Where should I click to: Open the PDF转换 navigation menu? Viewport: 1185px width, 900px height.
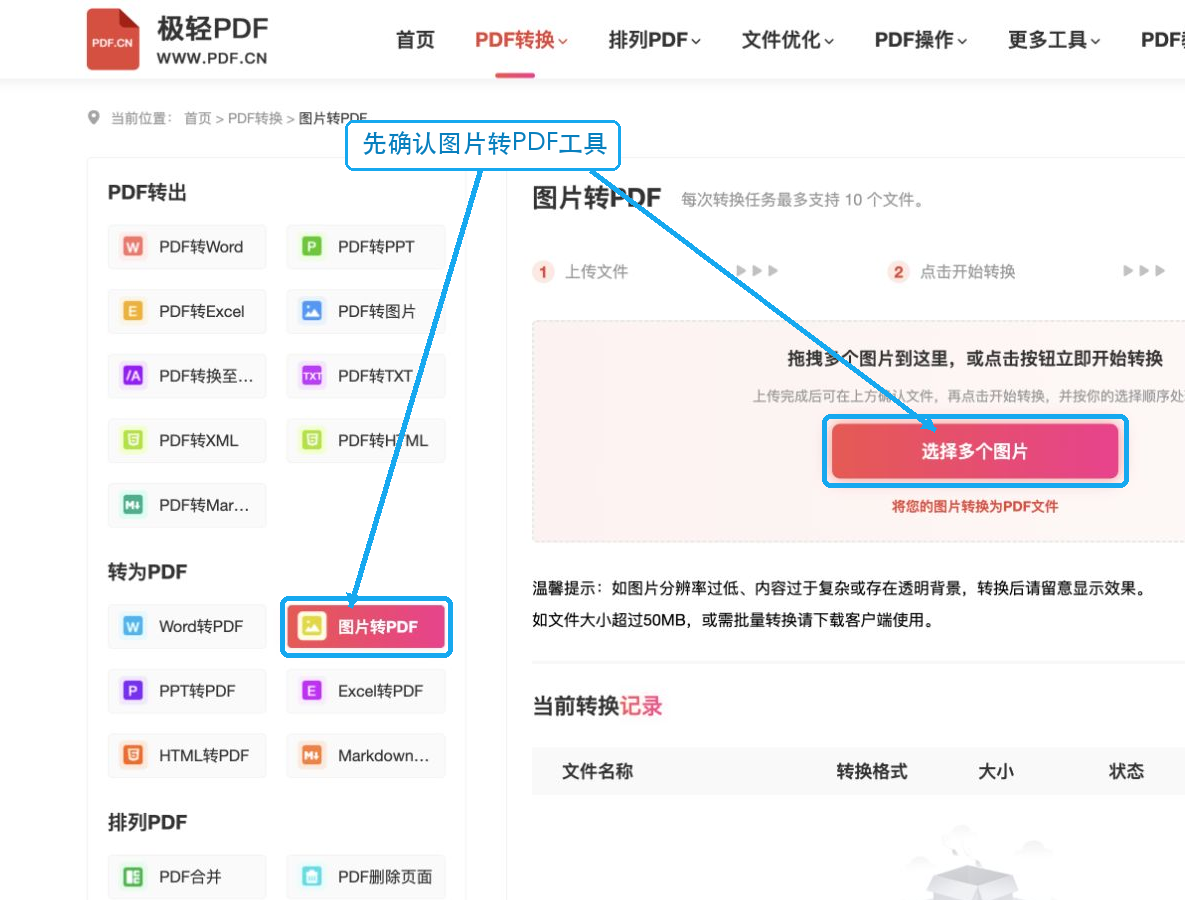point(521,40)
